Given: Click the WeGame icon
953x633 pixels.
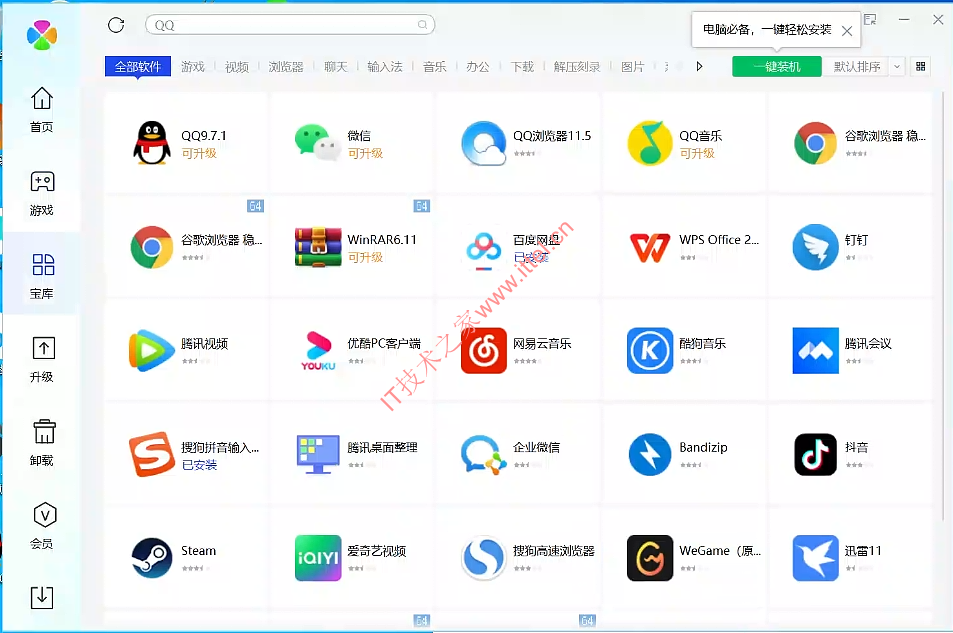Looking at the screenshot, I should (650, 558).
